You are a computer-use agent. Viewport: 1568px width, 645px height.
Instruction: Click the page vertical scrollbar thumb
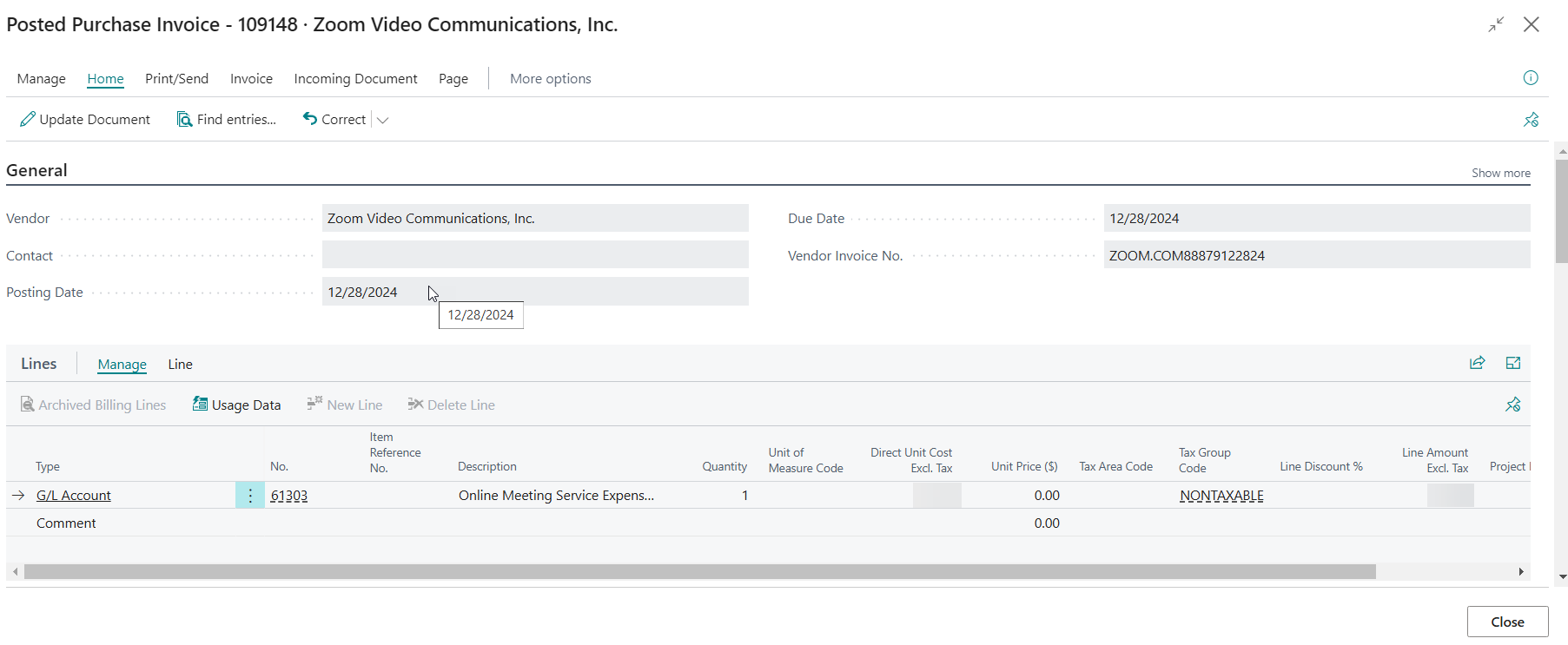click(1561, 211)
